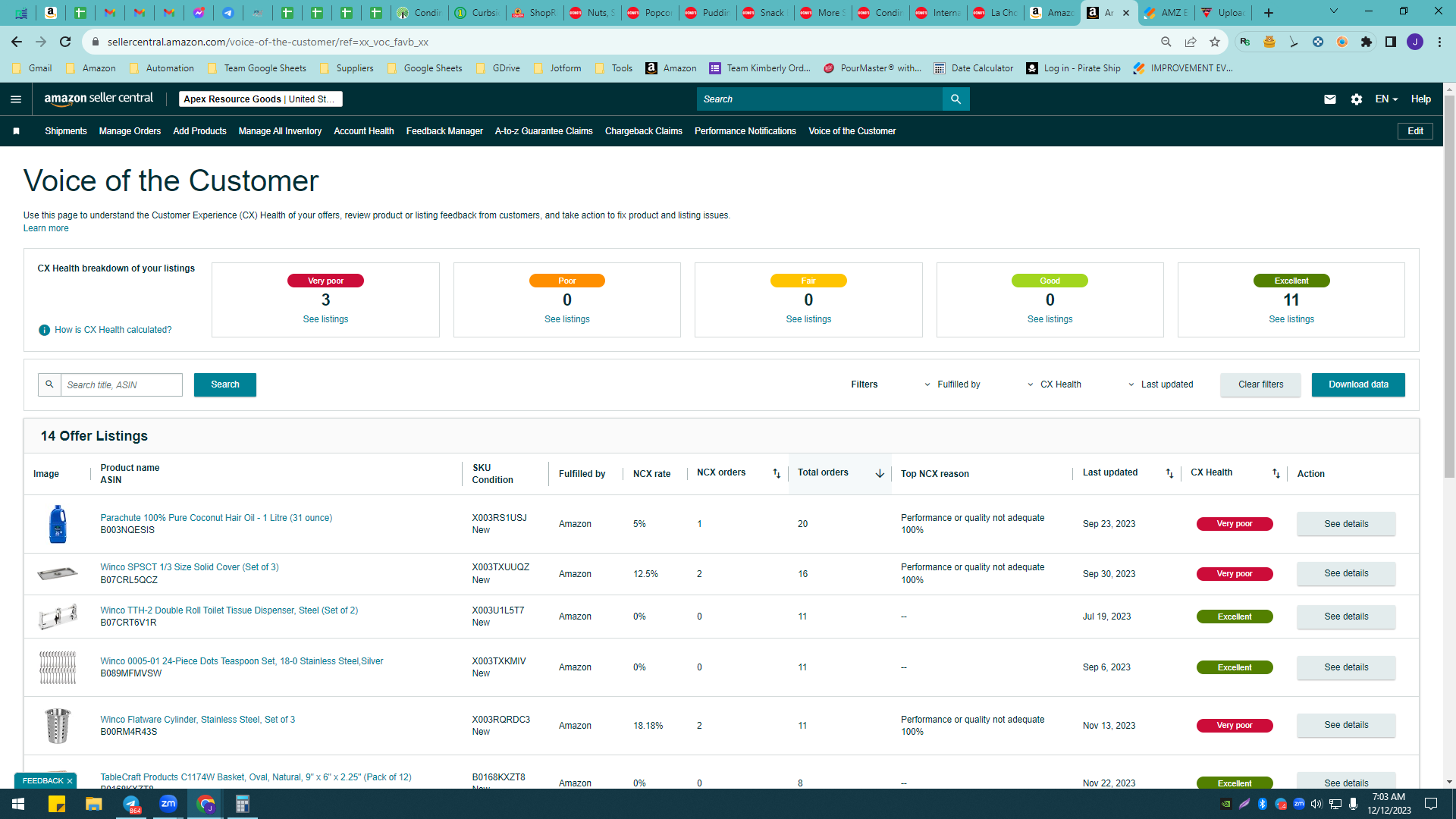Screen dimensions: 1456x819
Task: Click Download data button
Action: 1358,384
